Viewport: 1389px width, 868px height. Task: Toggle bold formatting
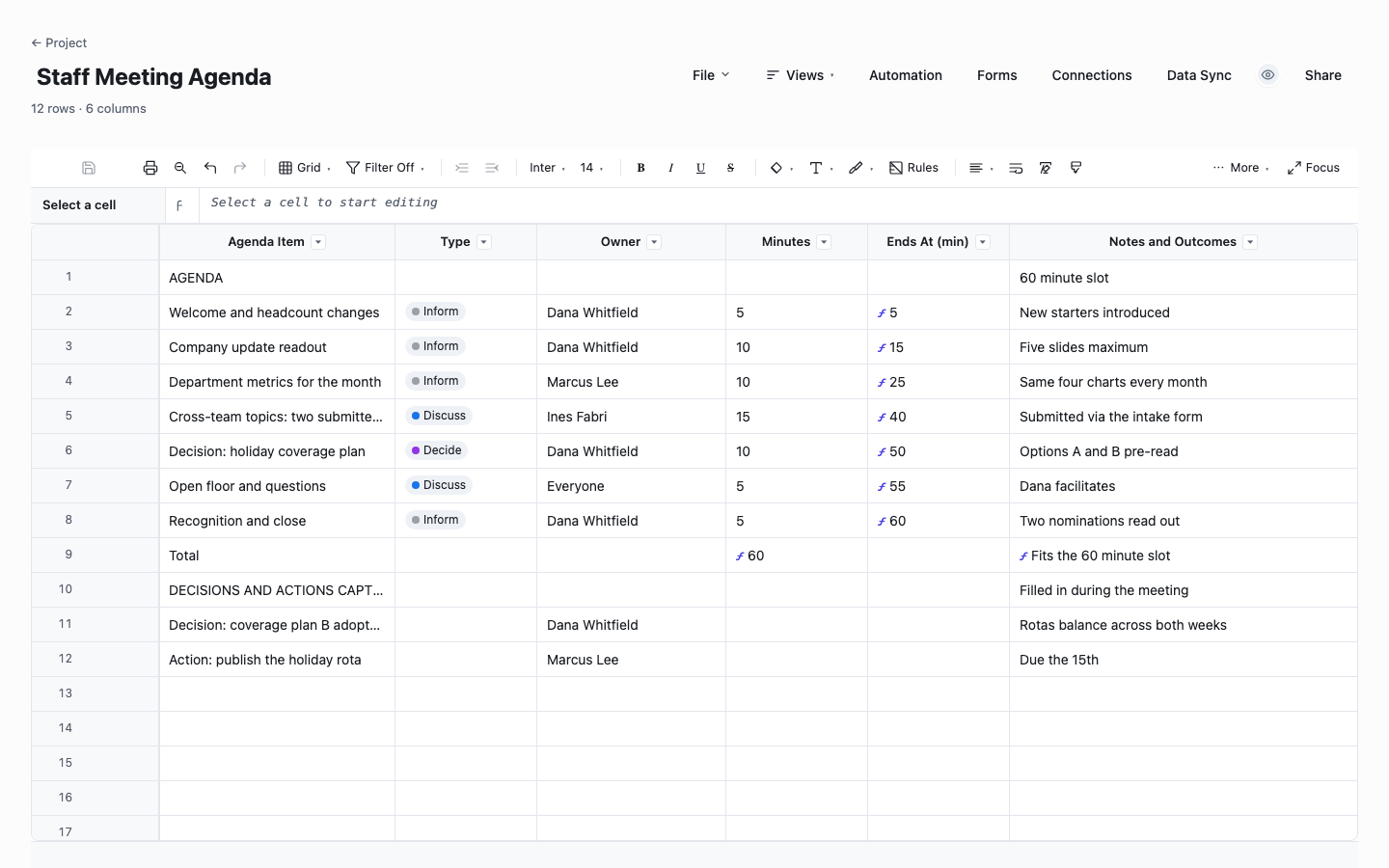click(x=640, y=168)
